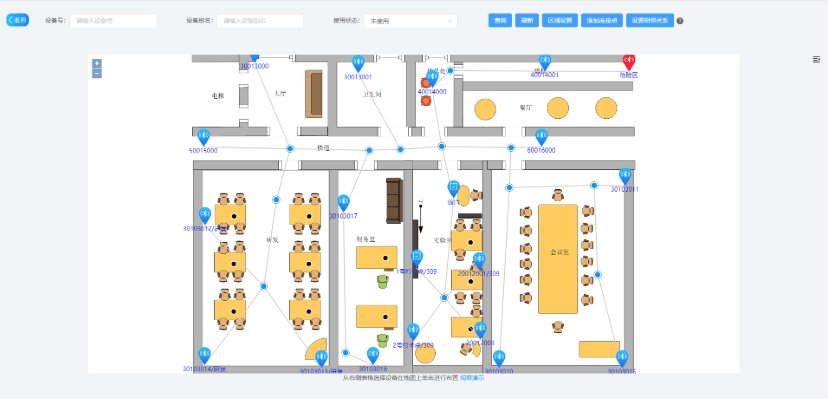Click the connection node between 研发 top desks
This screenshot has width=828, height=399.
tap(276, 200)
